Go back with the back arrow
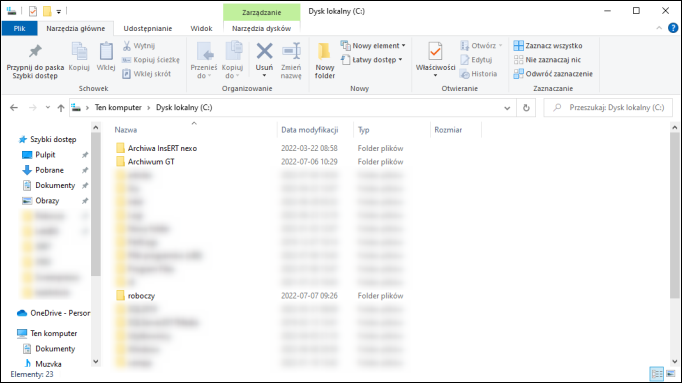This screenshot has height=383, width=682. (14, 107)
